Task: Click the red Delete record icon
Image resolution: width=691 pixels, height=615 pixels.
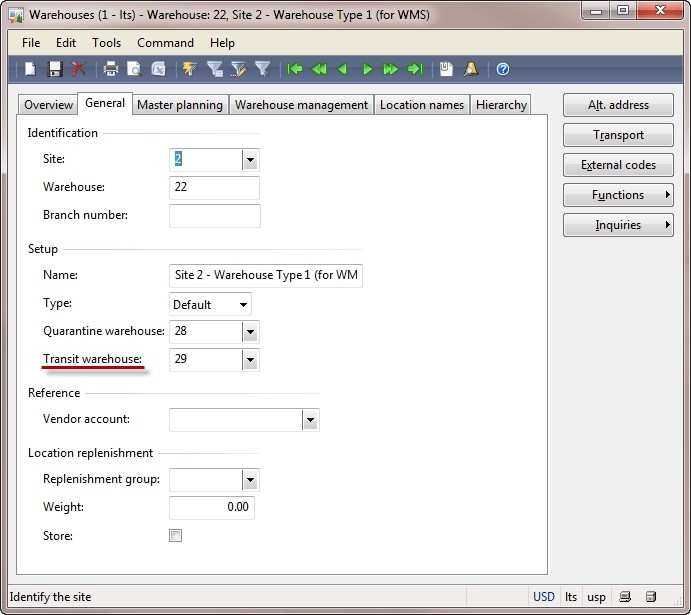Action: [x=78, y=69]
